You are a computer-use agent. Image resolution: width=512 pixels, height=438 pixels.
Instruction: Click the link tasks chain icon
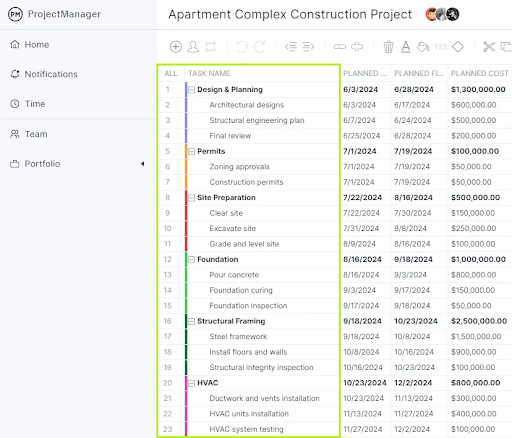[340, 47]
